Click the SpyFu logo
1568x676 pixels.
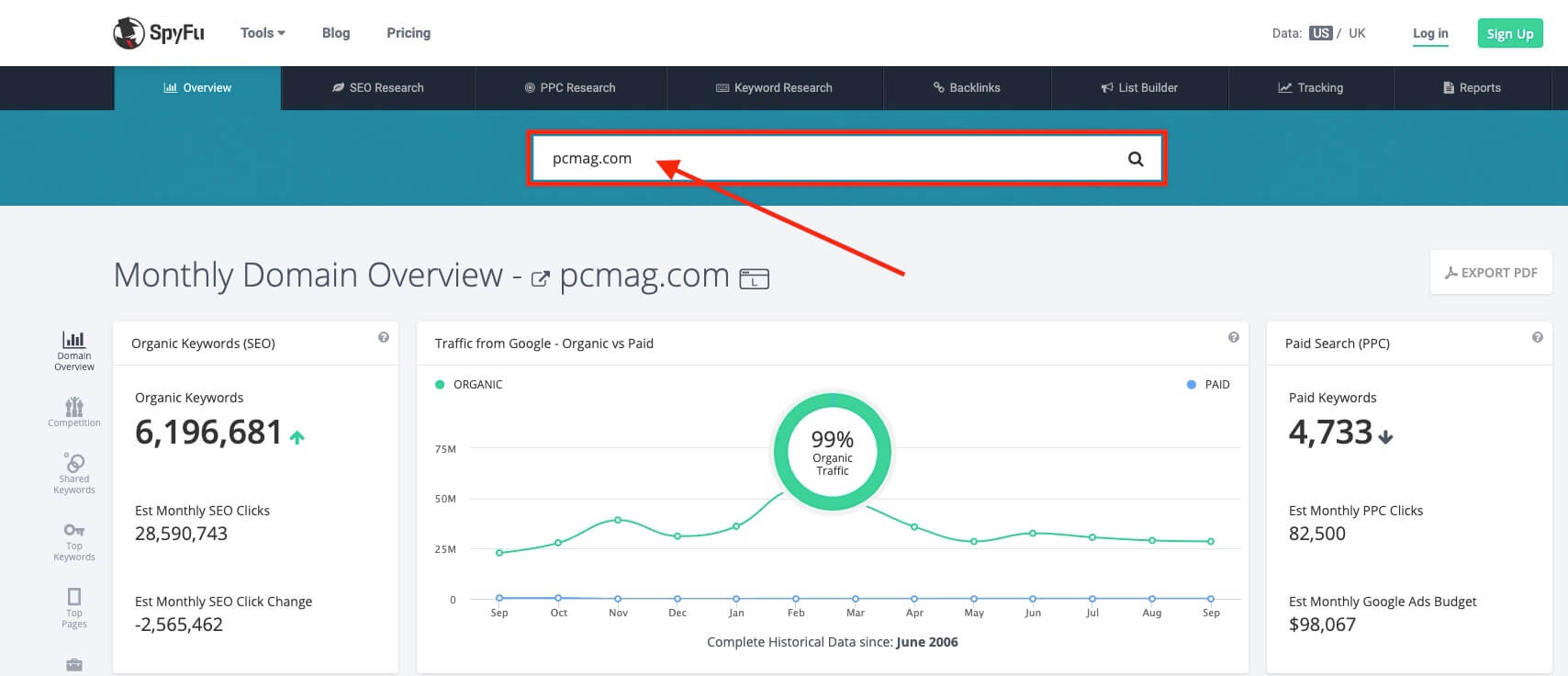click(x=159, y=33)
